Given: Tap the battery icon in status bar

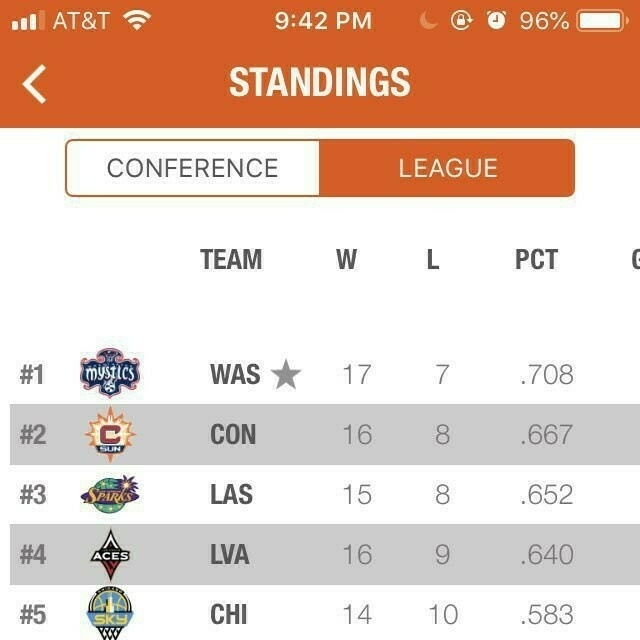Looking at the screenshot, I should [602, 21].
